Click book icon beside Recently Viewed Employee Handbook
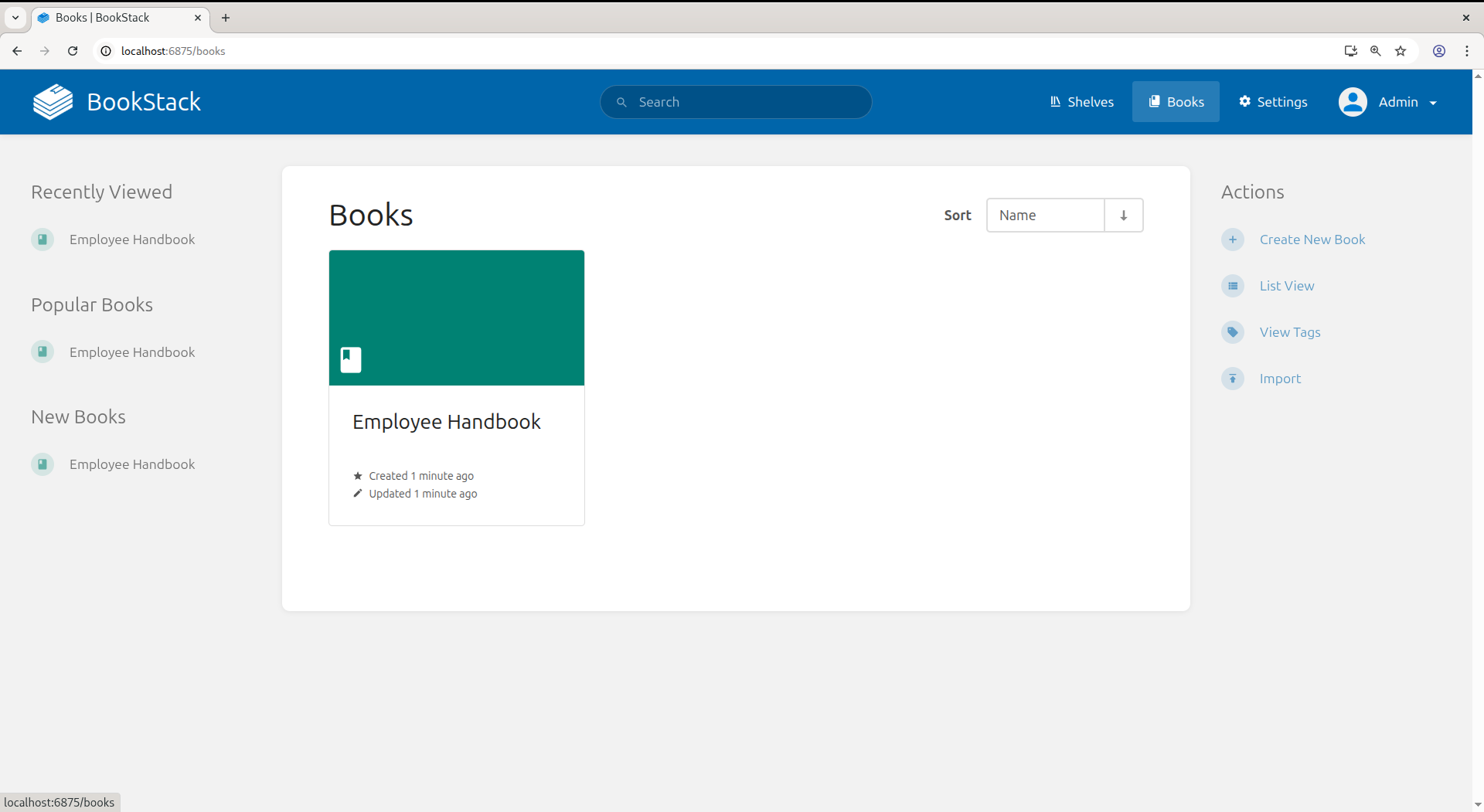This screenshot has width=1484, height=812. pyautogui.click(x=43, y=240)
